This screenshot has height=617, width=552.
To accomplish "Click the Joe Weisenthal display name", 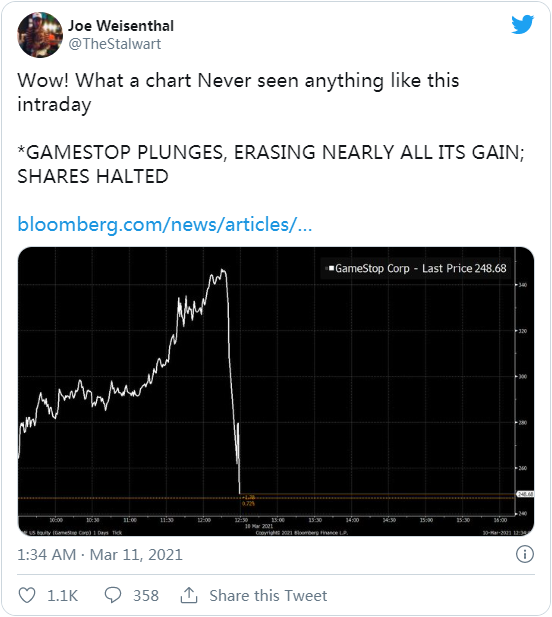I will point(121,26).
